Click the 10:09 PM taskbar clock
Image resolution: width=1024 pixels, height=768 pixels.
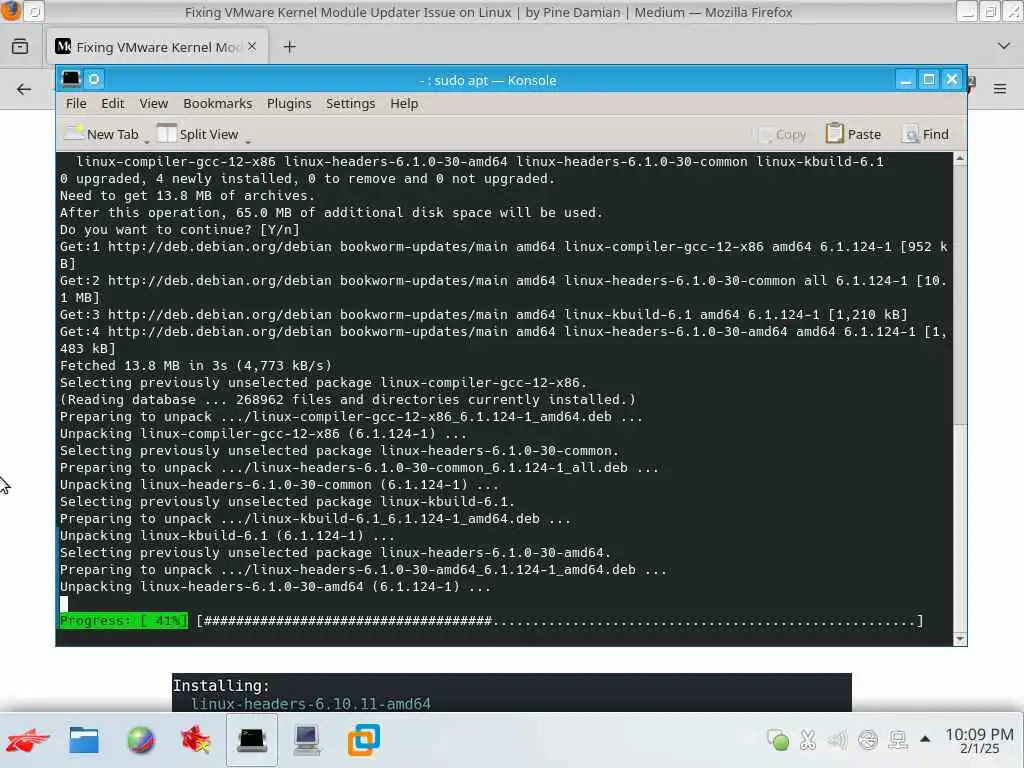pyautogui.click(x=979, y=740)
